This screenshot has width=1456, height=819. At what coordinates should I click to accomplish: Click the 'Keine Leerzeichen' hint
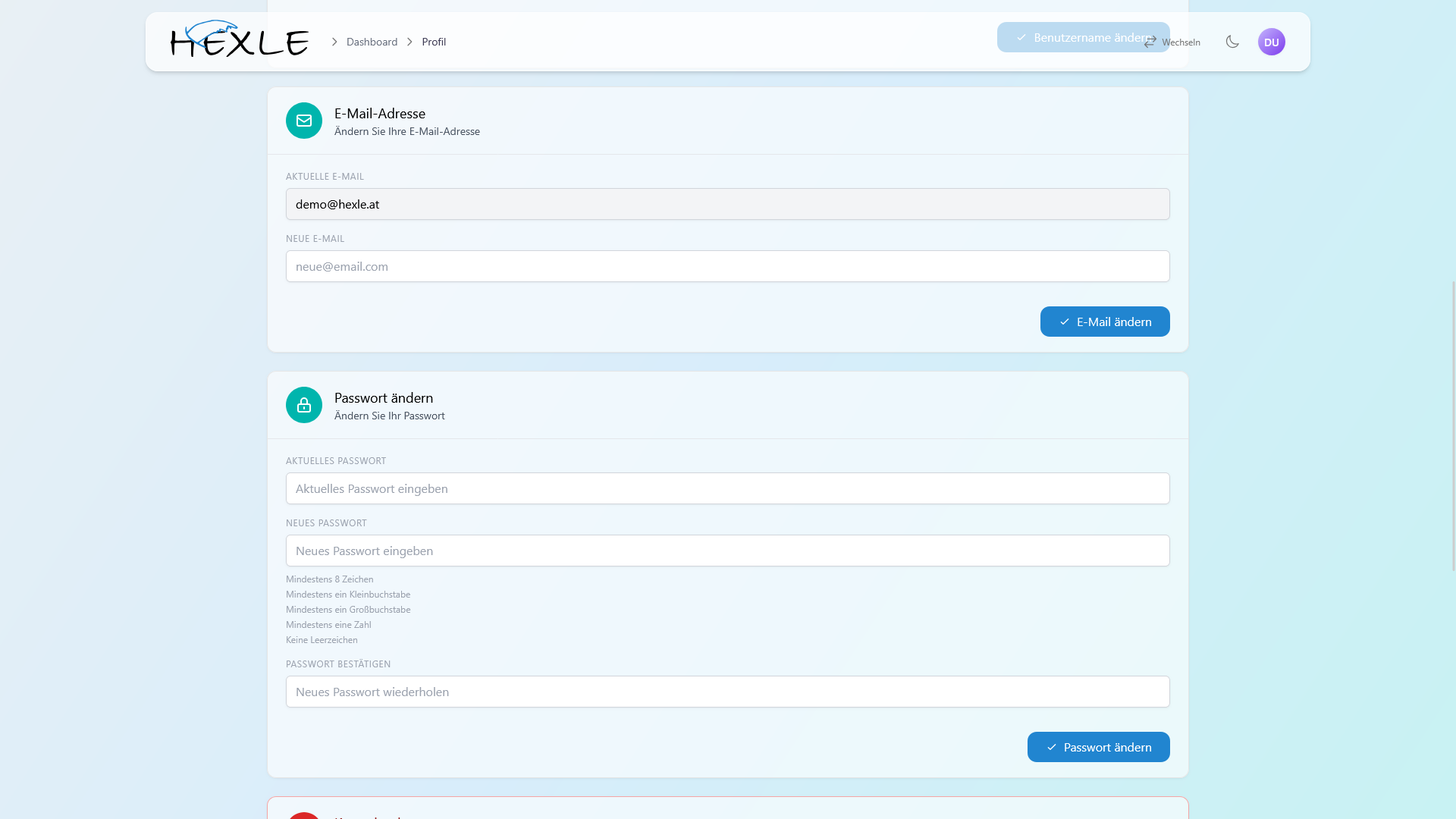click(322, 639)
